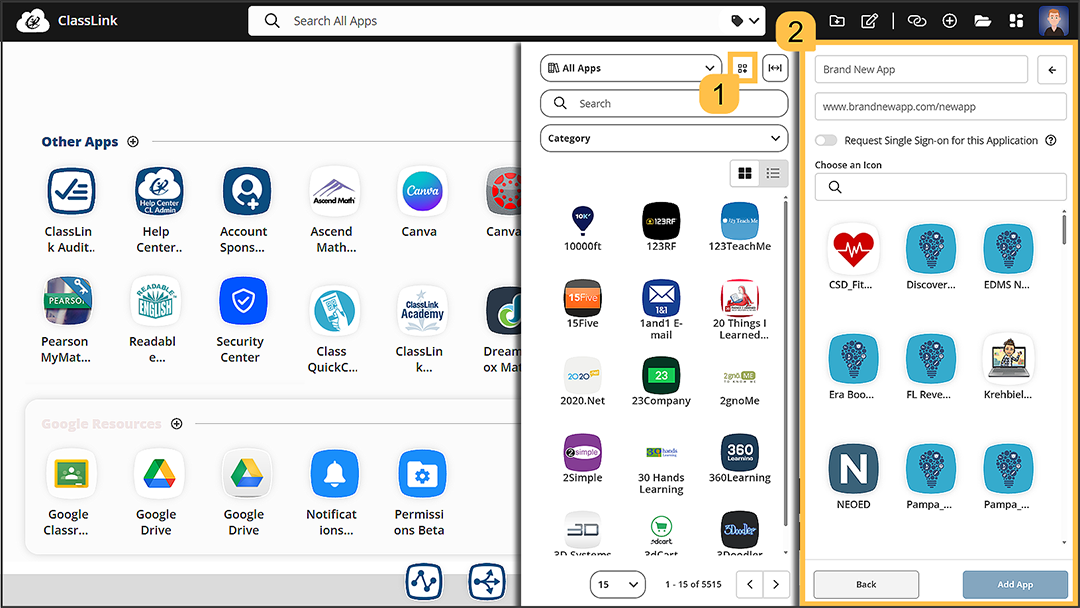Go to previous page of apps
This screenshot has height=608, width=1080.
749,585
